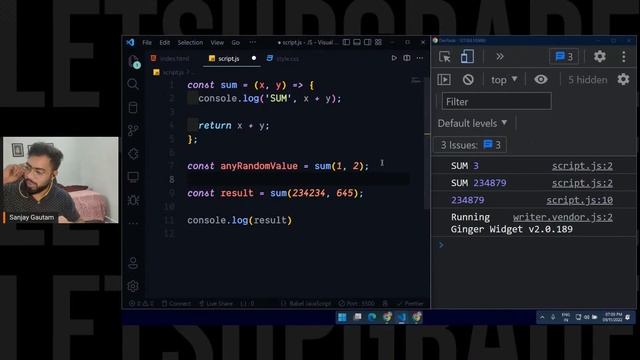Open console settings gear beside 5 hidden
Screen dimensions: 640x360
point(623,79)
